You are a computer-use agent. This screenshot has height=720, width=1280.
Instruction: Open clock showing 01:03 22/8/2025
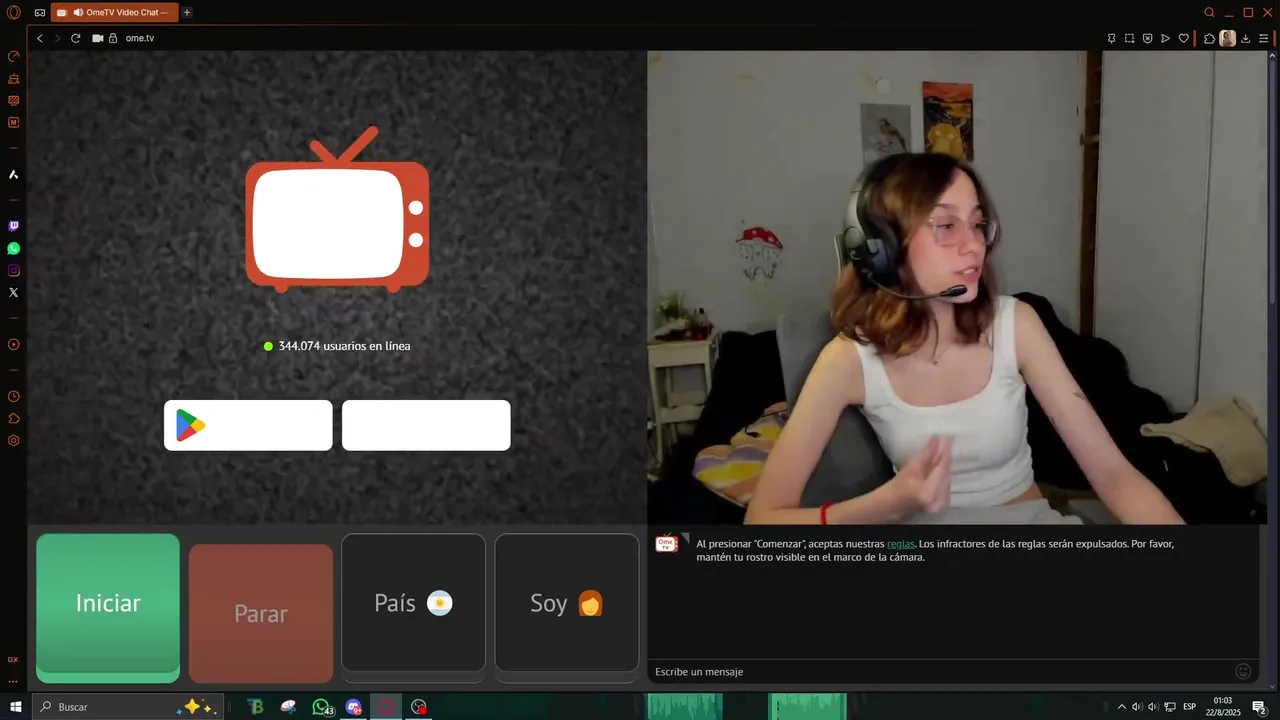click(x=1222, y=706)
